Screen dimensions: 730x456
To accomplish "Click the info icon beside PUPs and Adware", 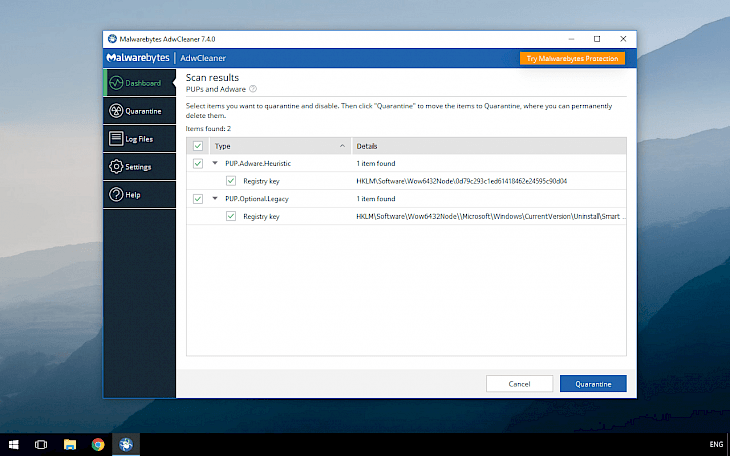I will [253, 89].
